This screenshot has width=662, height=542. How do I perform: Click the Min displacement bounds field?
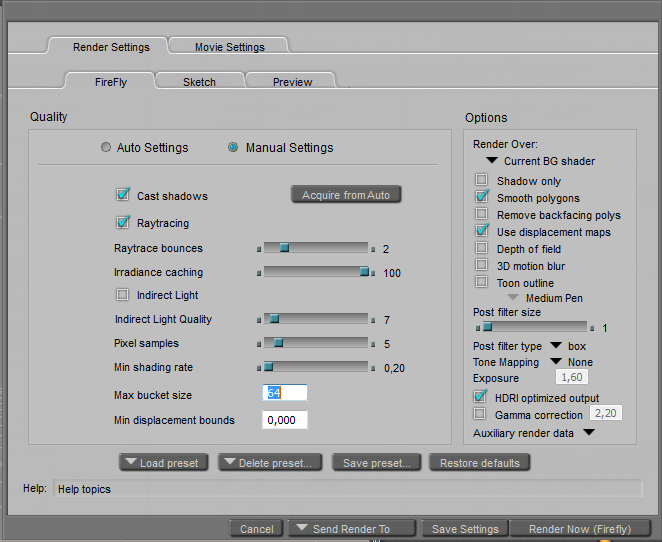click(285, 420)
